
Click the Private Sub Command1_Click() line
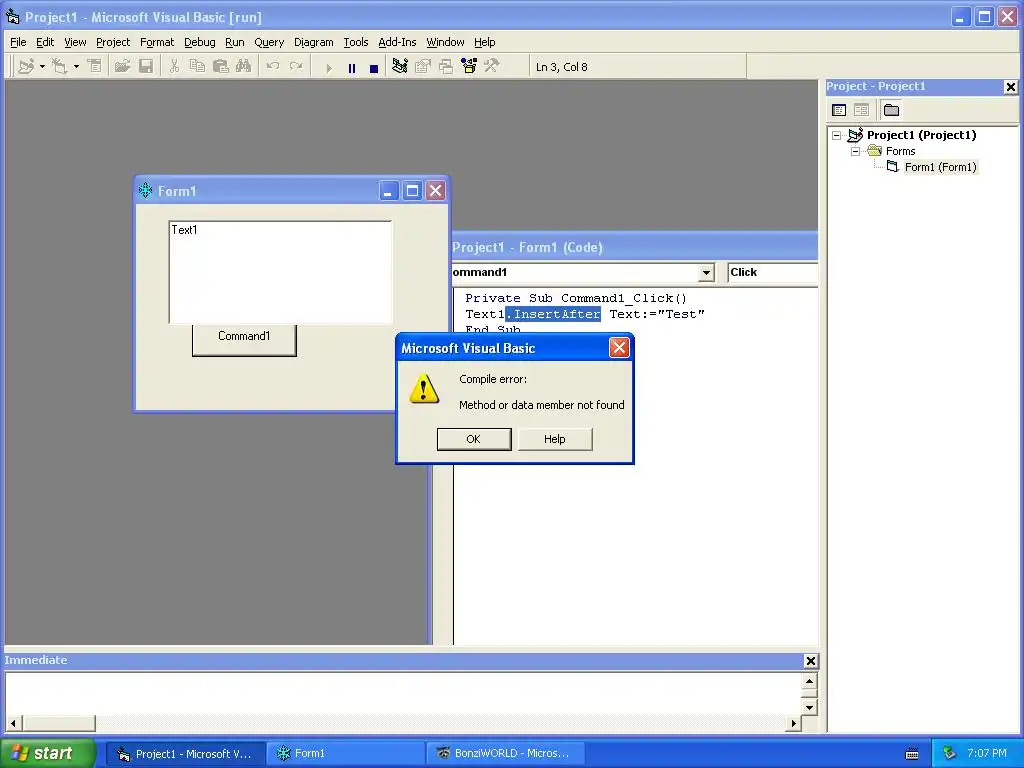coord(576,298)
